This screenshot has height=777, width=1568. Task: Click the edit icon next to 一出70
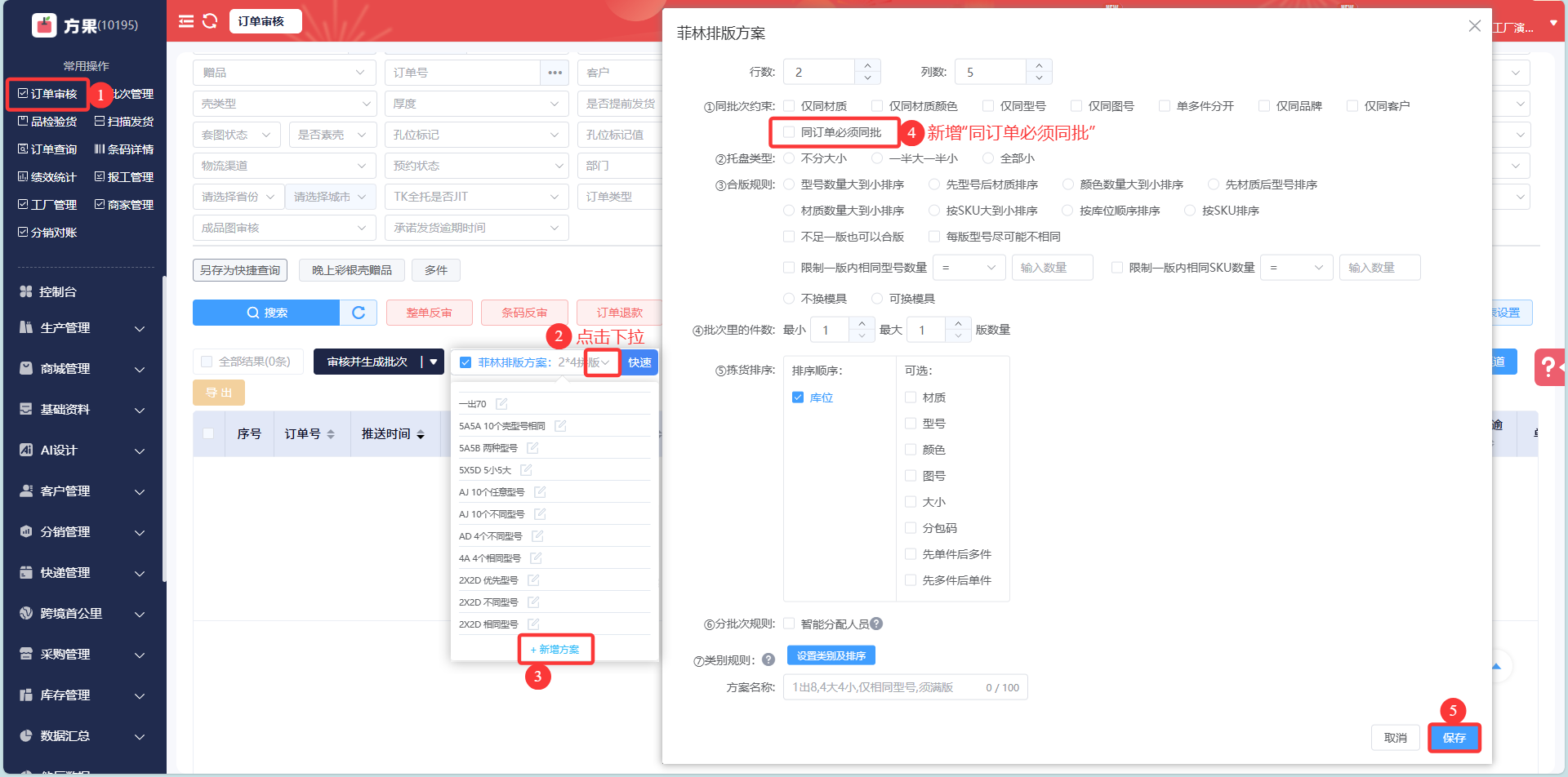point(501,404)
